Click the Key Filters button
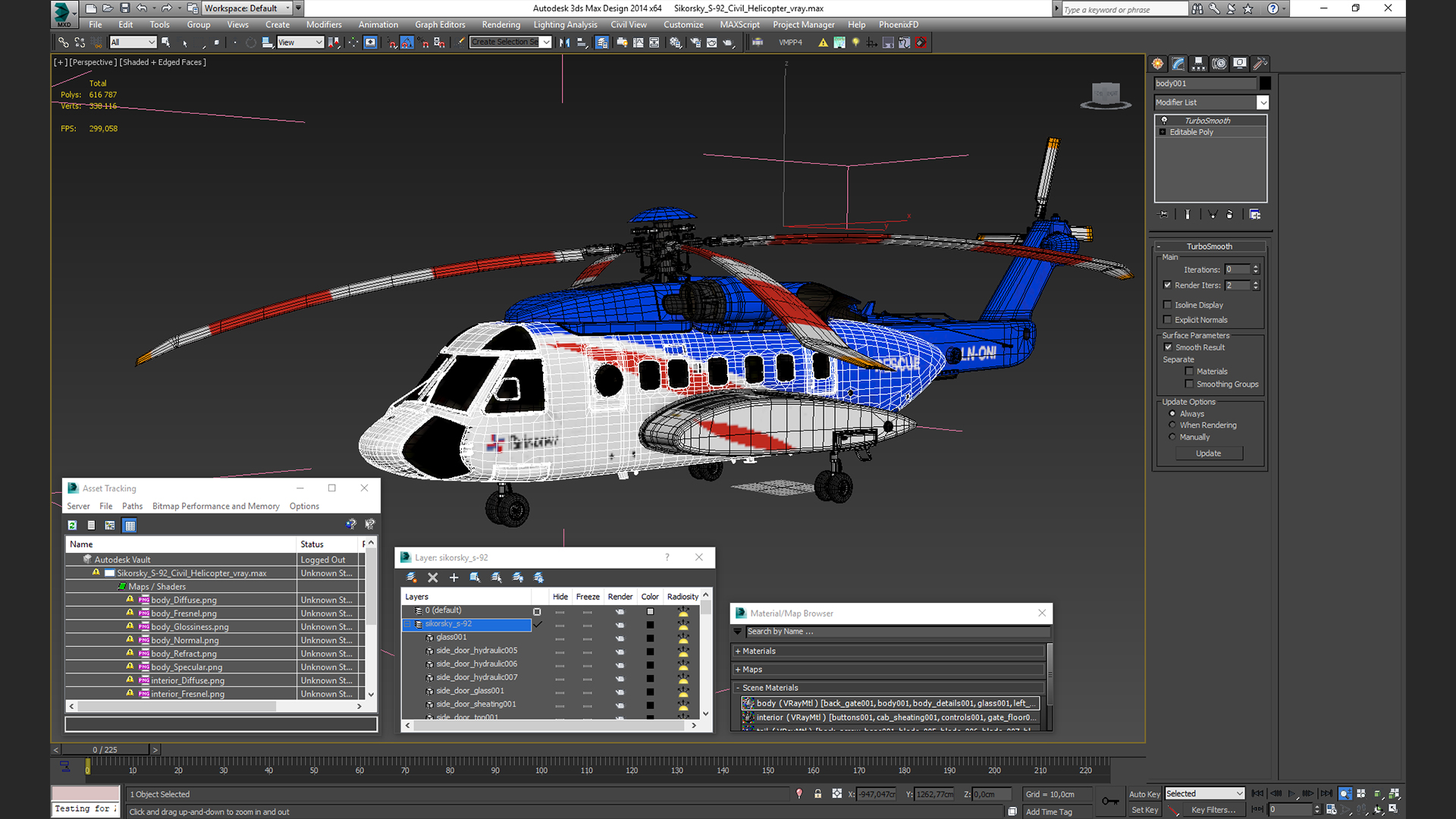The image size is (1456, 819). point(1213,810)
